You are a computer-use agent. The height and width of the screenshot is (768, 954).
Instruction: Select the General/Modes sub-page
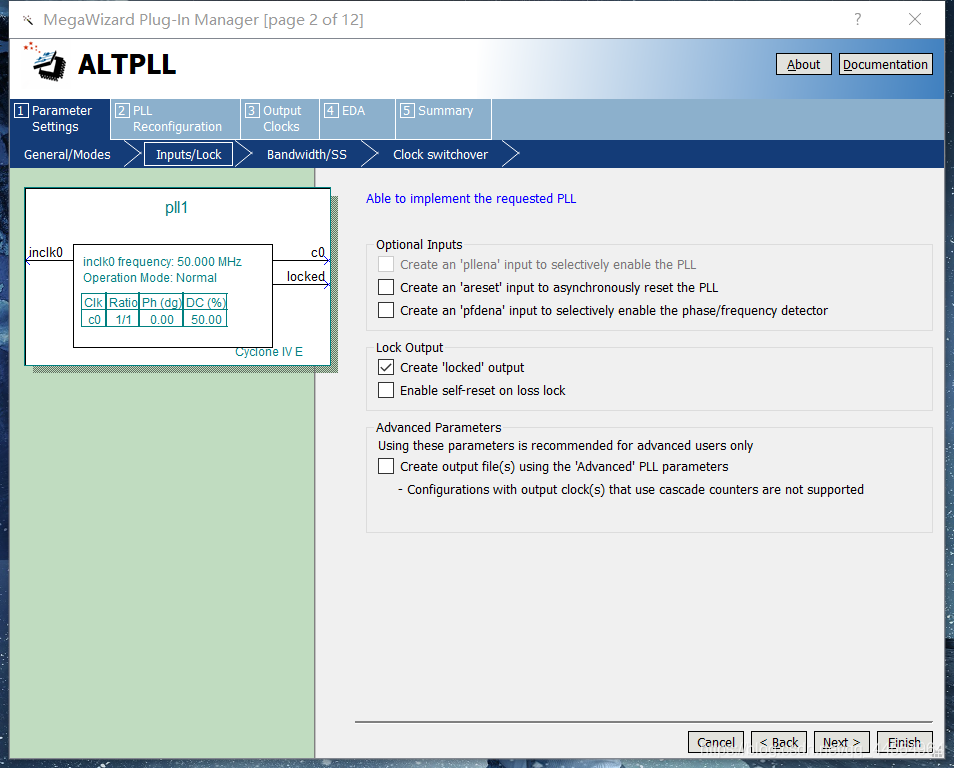click(x=67, y=155)
